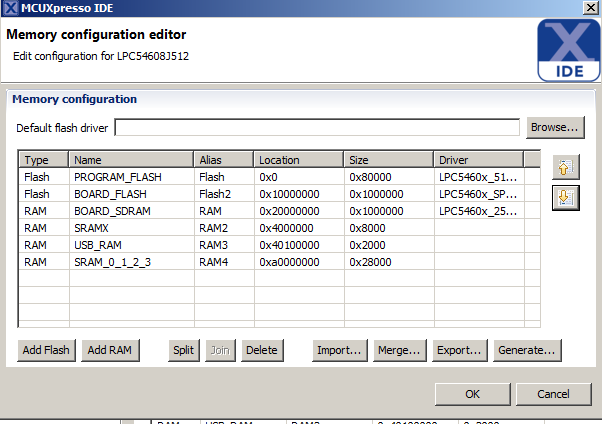
Task: Split the selected memory region
Action: click(x=184, y=350)
